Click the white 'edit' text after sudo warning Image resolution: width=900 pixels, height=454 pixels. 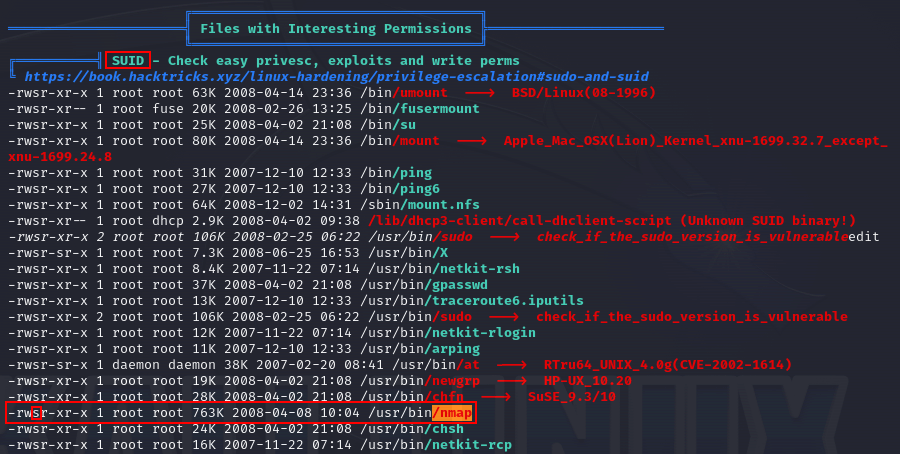click(x=865, y=237)
